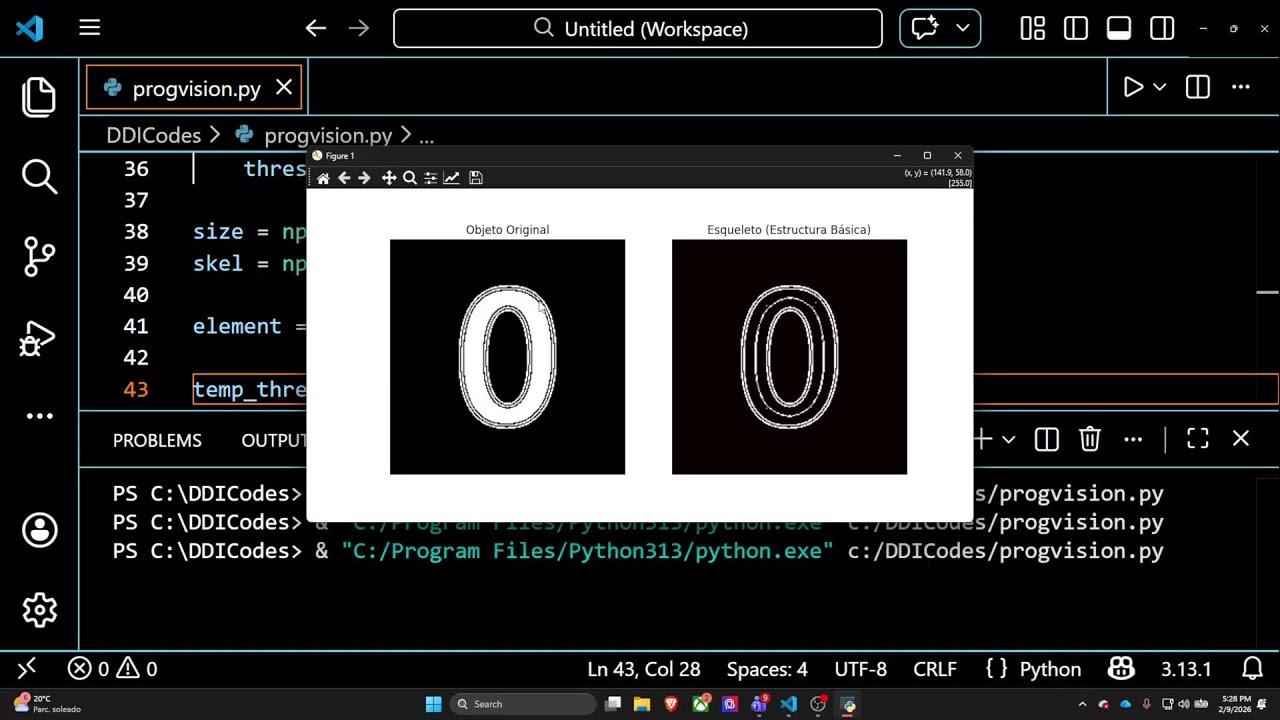Open Configure subplots in Figure 1
This screenshot has height=720, width=1280.
click(x=431, y=178)
